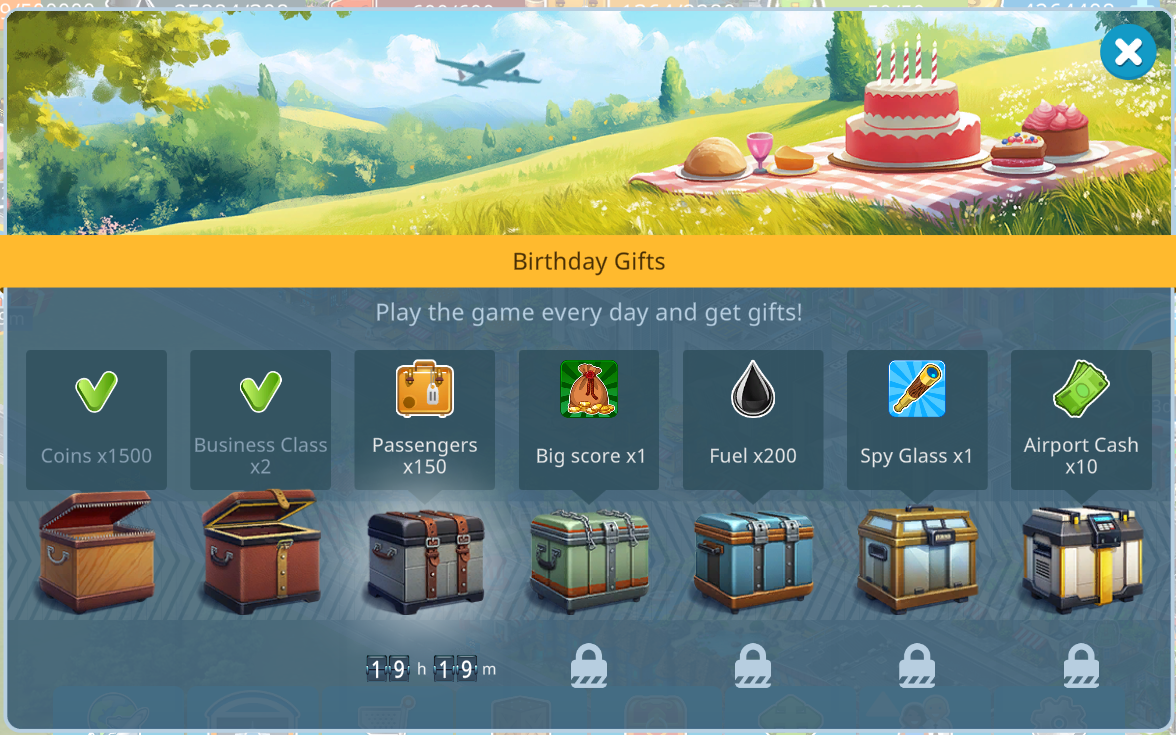The image size is (1176, 735).
Task: Click the padlock below the green chest
Action: 589,666
